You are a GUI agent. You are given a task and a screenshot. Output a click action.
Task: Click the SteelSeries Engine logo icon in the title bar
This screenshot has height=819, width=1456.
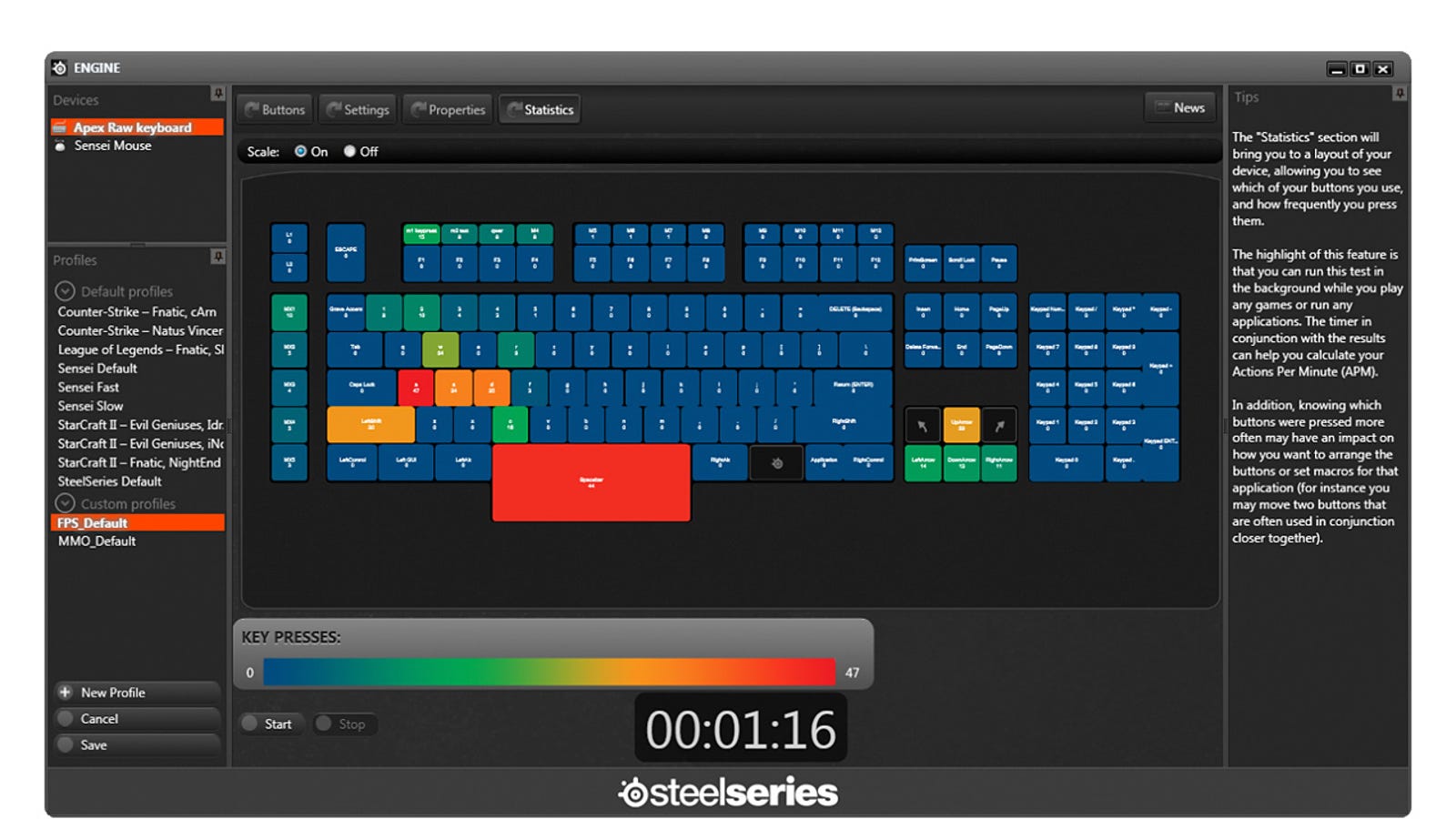point(59,68)
